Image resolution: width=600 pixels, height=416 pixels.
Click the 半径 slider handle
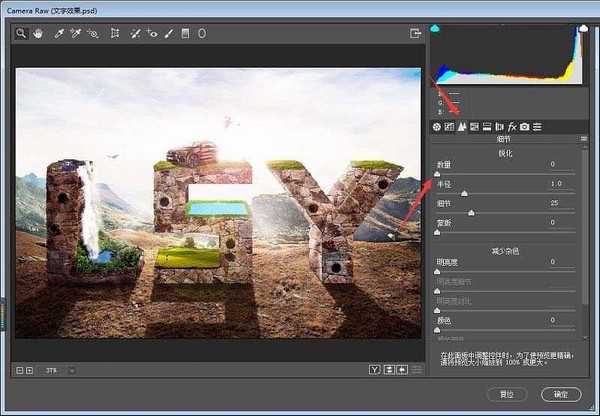click(x=463, y=193)
